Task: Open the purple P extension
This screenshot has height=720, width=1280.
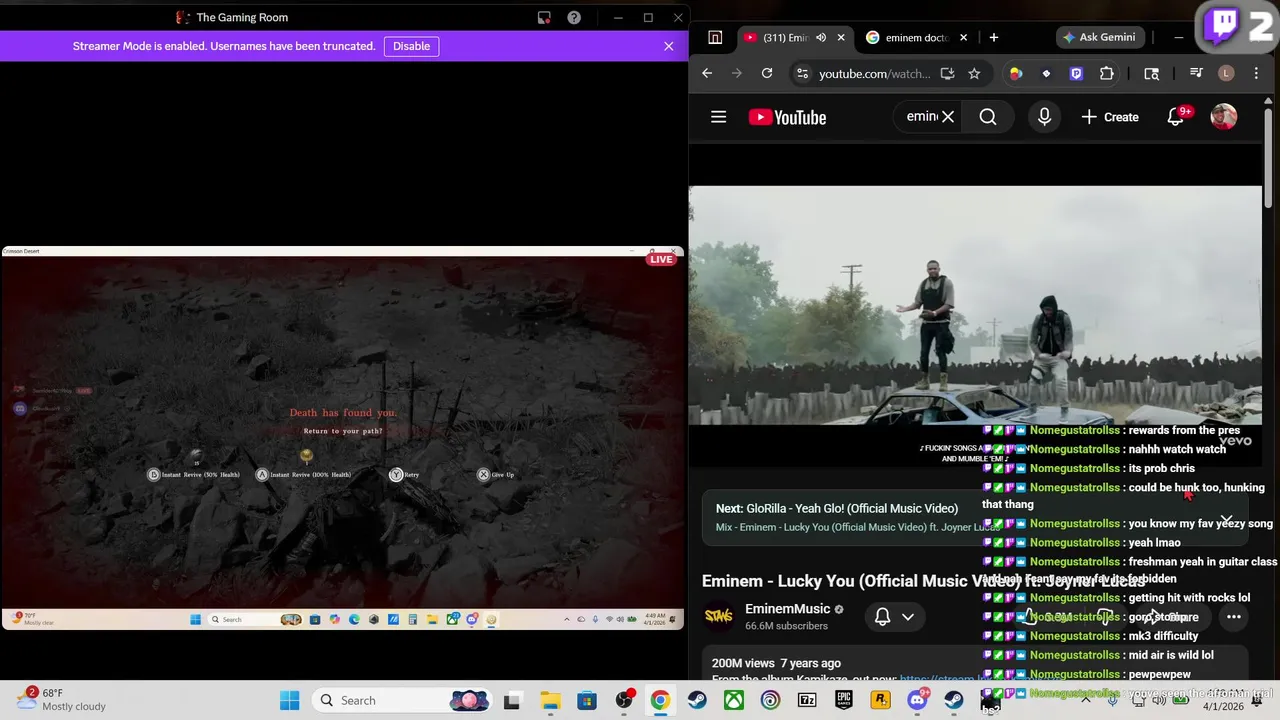Action: pyautogui.click(x=1076, y=73)
